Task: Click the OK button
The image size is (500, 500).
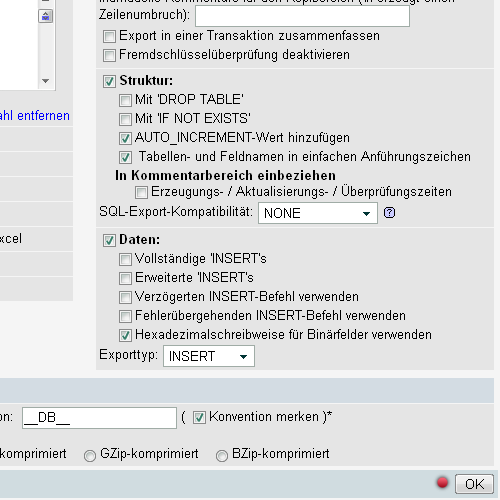Action: 474,484
